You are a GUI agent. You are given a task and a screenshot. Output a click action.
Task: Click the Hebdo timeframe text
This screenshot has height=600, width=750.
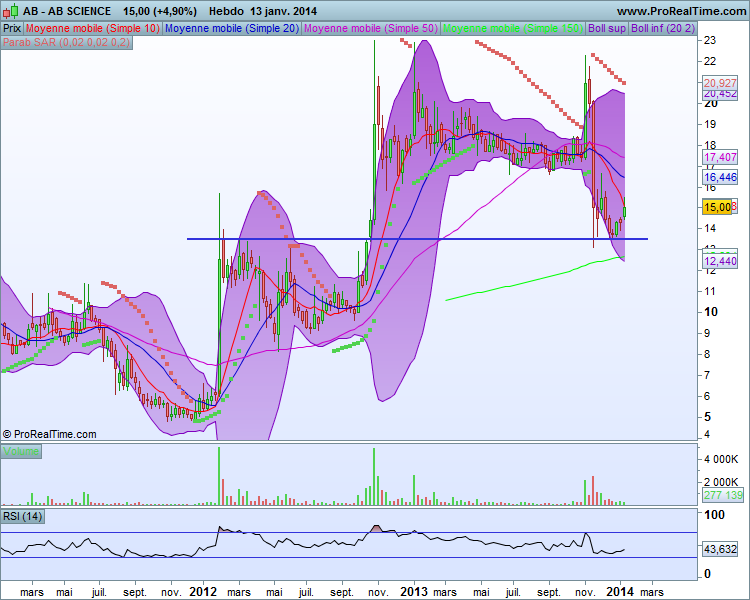tap(226, 11)
